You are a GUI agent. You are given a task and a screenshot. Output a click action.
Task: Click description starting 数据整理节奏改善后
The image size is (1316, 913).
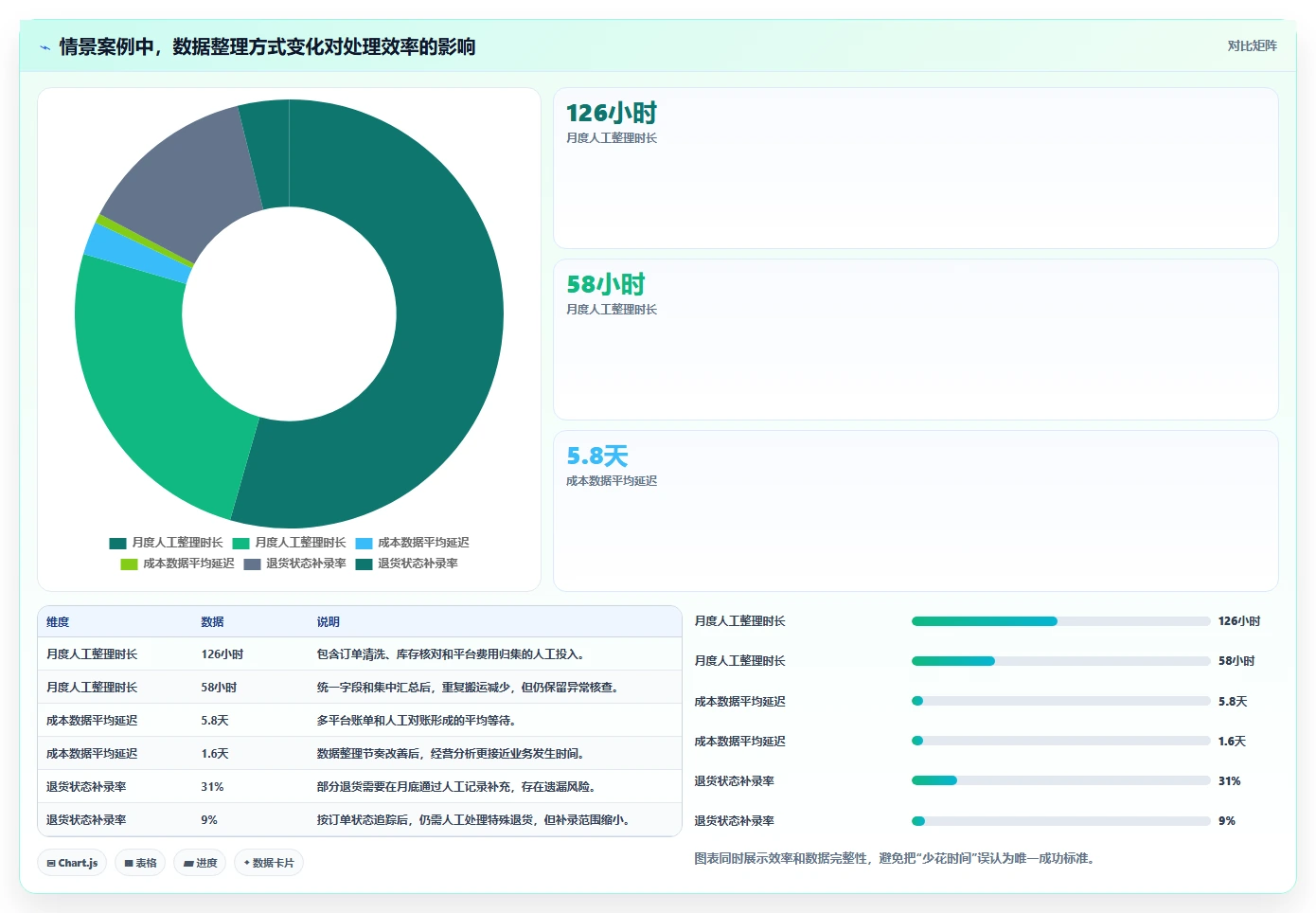click(x=453, y=754)
